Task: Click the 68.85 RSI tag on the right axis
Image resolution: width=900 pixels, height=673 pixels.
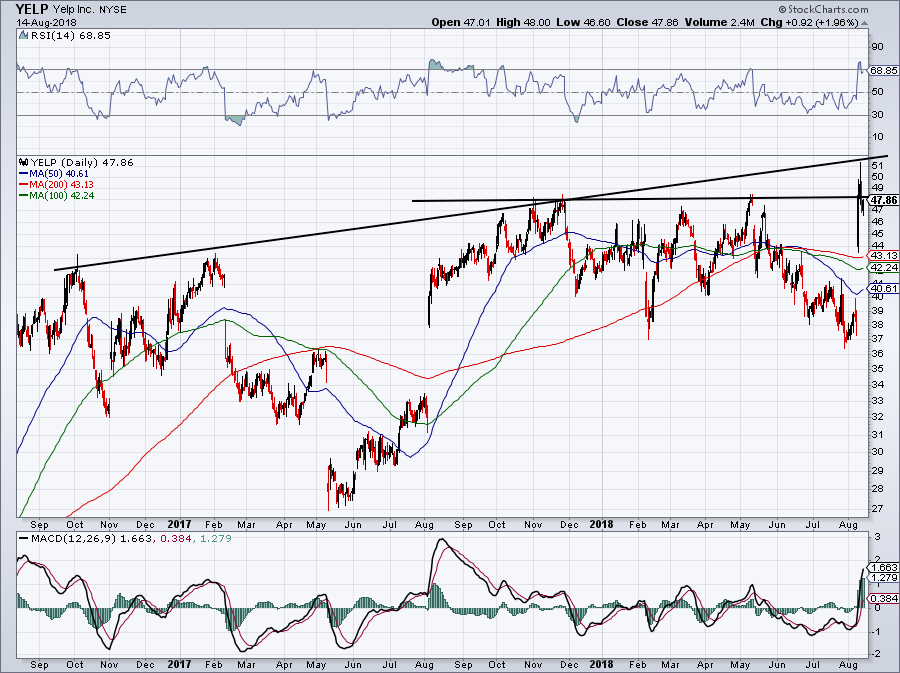Action: pos(883,71)
